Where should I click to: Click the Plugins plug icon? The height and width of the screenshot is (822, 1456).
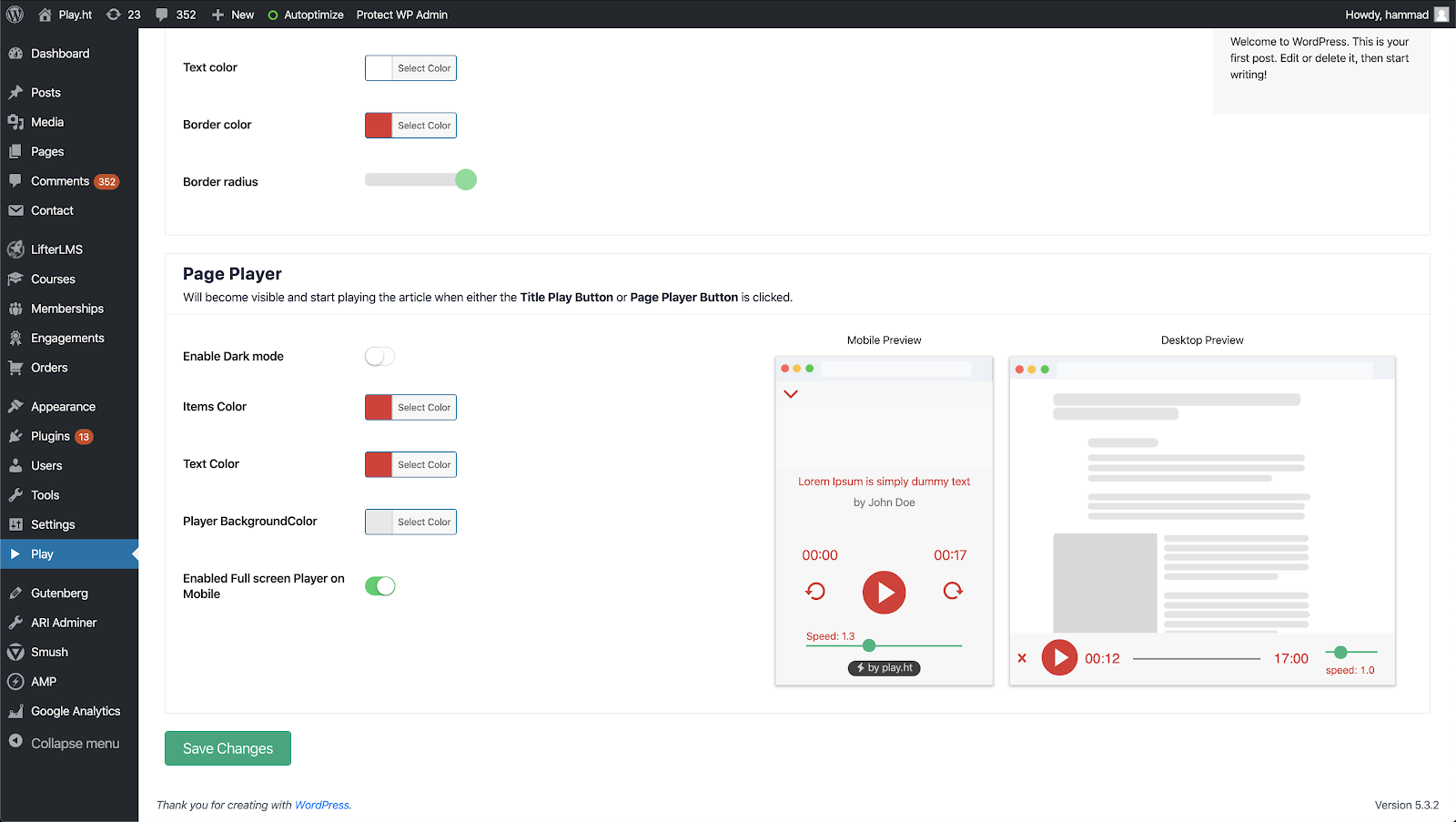tap(15, 436)
